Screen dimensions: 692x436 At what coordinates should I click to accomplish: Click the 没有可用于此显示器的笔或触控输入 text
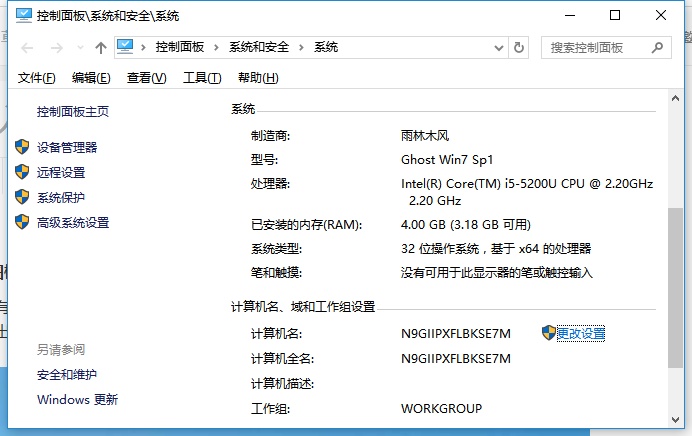496,273
